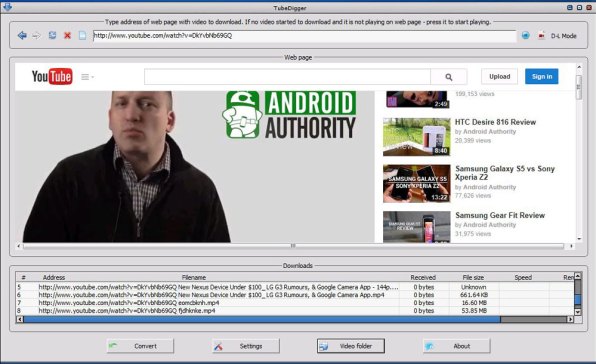Click HTC Desire 816 Review title link
Image resolution: width=596 pixels, height=364 pixels.
(x=495, y=122)
